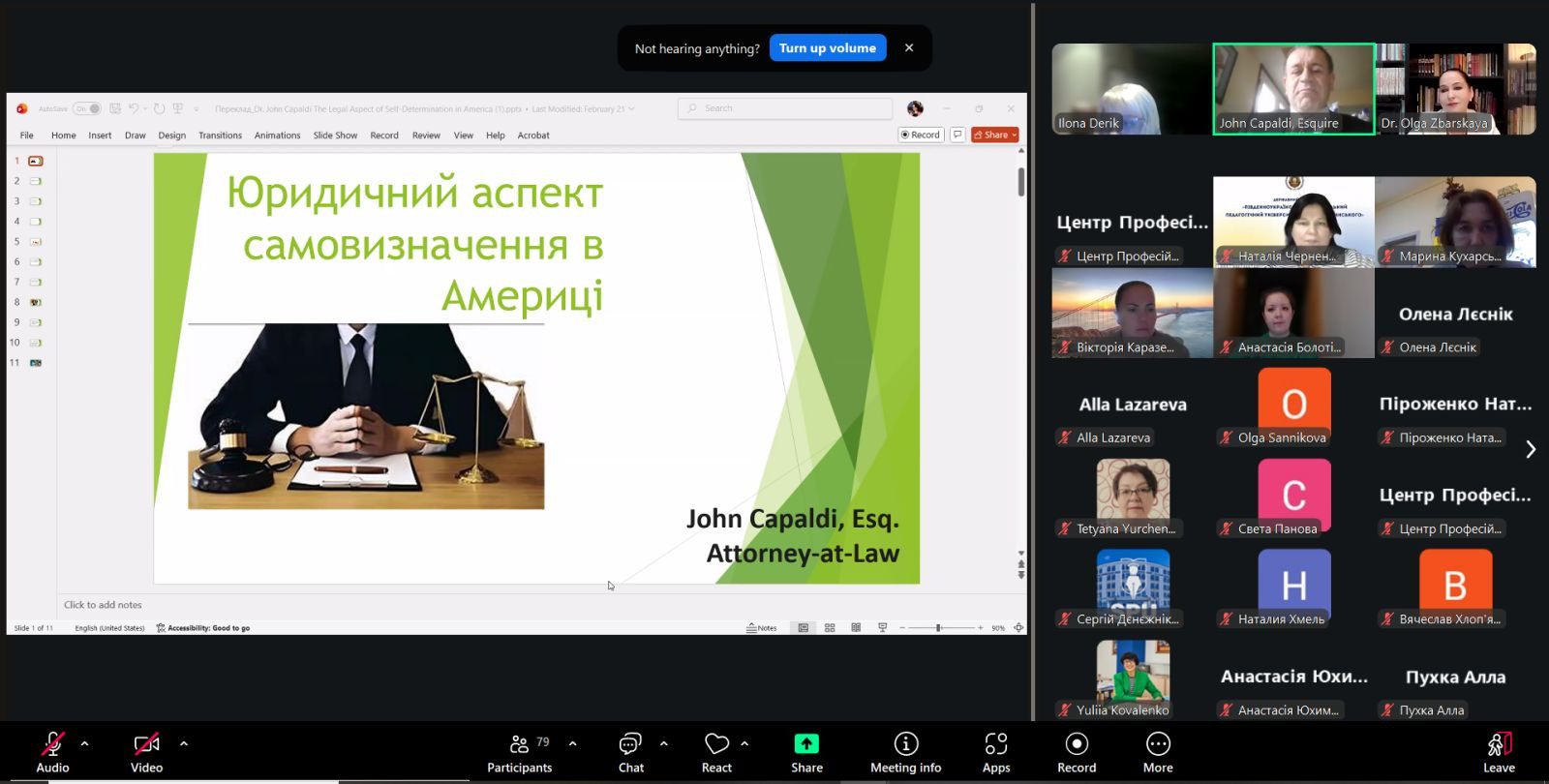Click the PowerPoint Record button

(x=921, y=135)
